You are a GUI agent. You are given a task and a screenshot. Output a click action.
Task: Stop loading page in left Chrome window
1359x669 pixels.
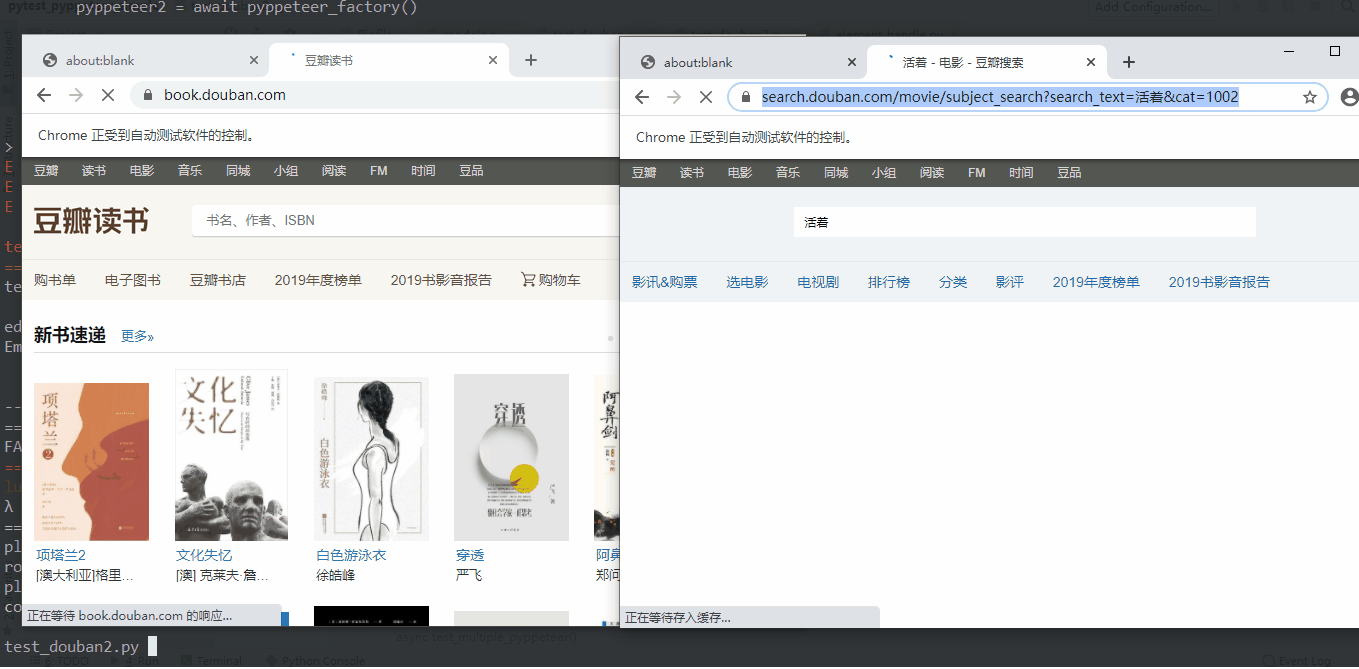108,95
